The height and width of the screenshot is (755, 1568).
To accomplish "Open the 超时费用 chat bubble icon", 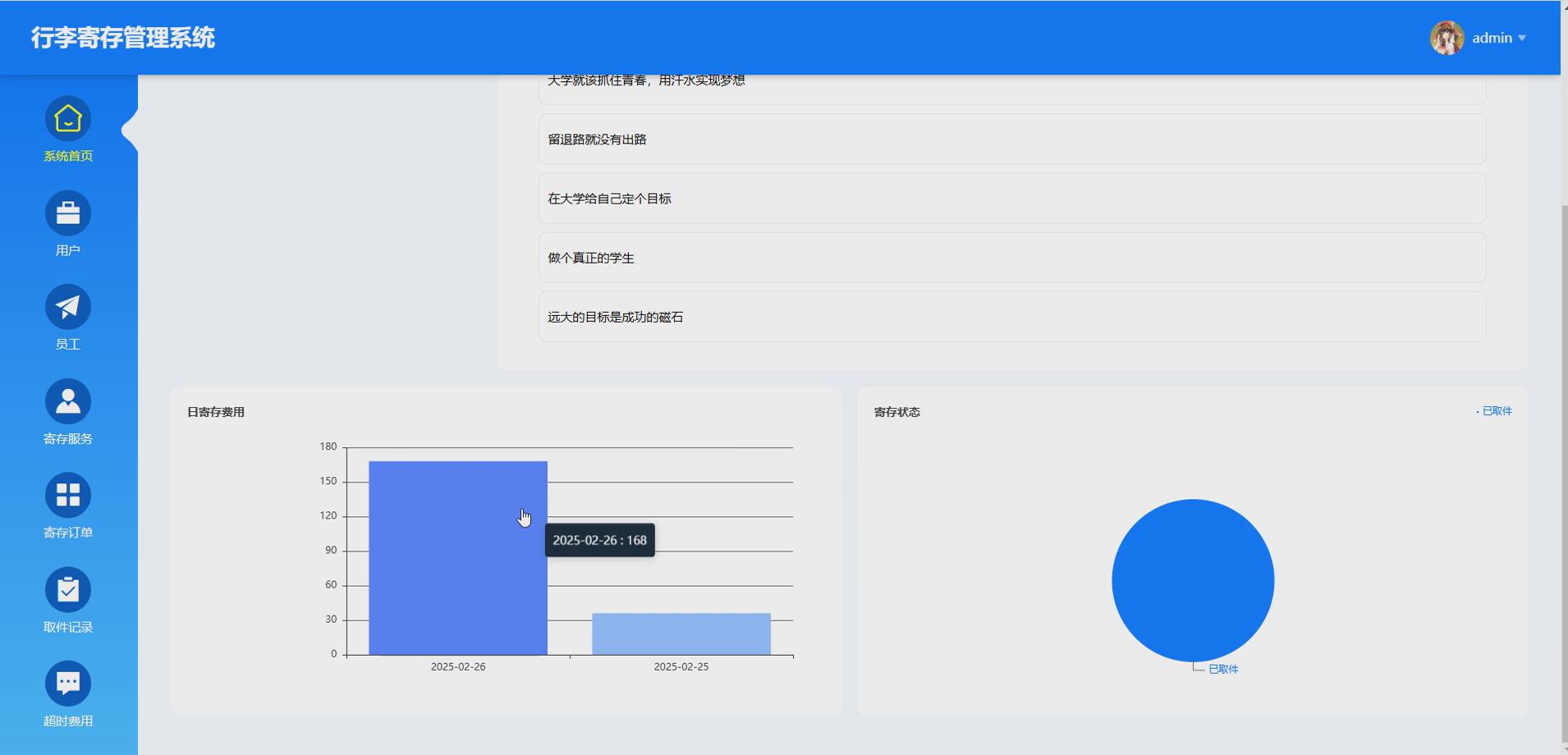I will (68, 683).
